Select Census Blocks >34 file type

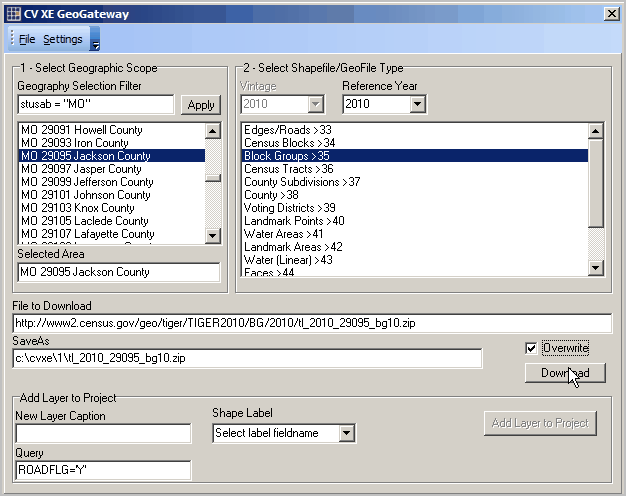click(x=415, y=143)
